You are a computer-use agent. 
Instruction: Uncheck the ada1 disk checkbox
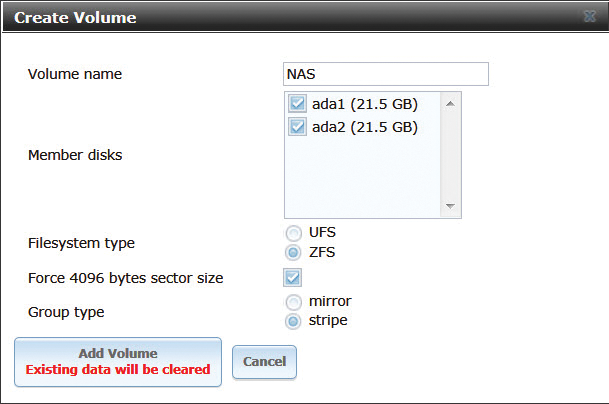click(x=298, y=103)
